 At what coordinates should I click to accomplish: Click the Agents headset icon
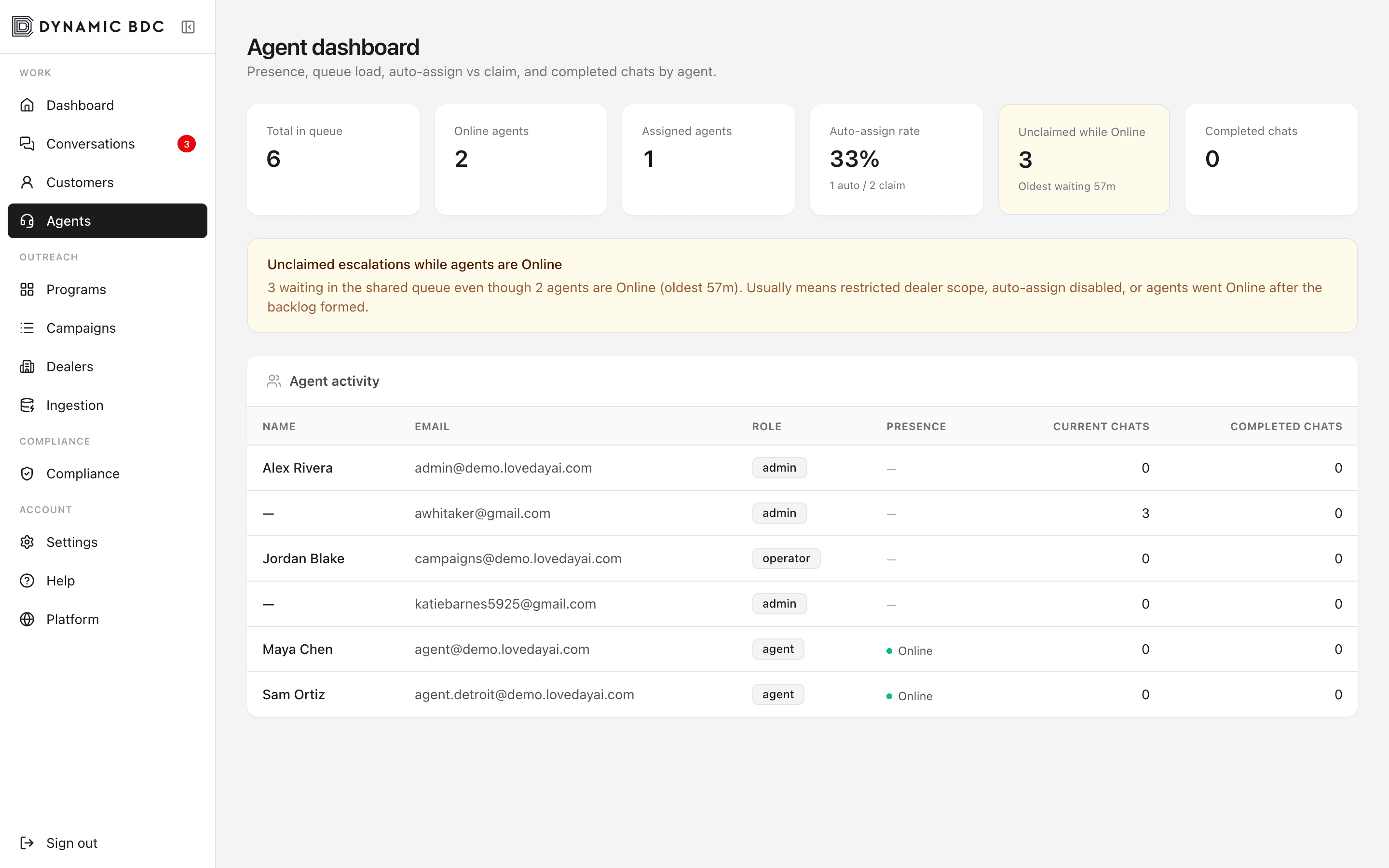(x=27, y=221)
